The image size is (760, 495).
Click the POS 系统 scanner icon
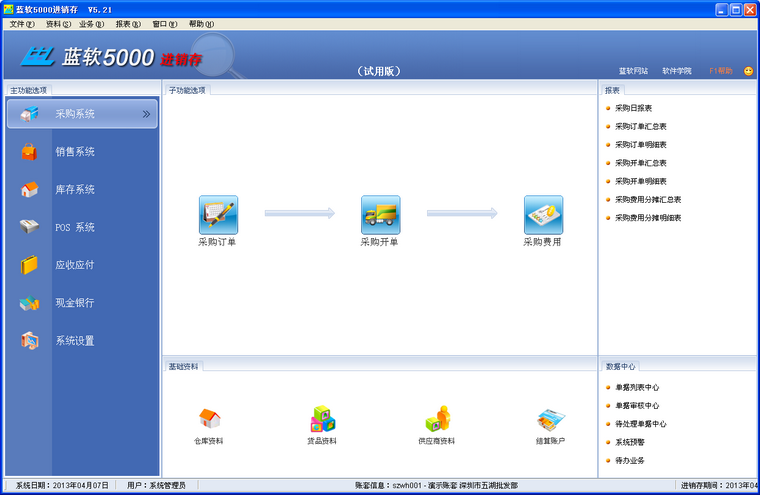[29, 226]
